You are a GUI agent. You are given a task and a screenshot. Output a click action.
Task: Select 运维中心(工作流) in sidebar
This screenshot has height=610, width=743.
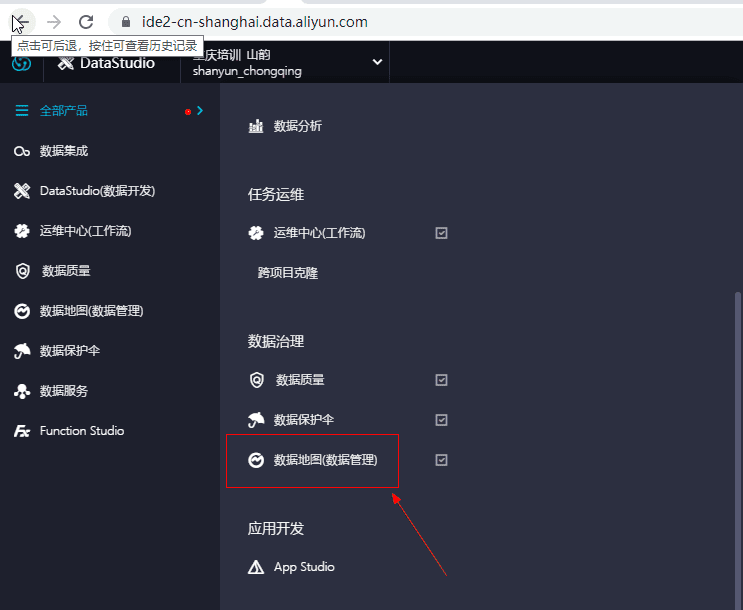(85, 231)
